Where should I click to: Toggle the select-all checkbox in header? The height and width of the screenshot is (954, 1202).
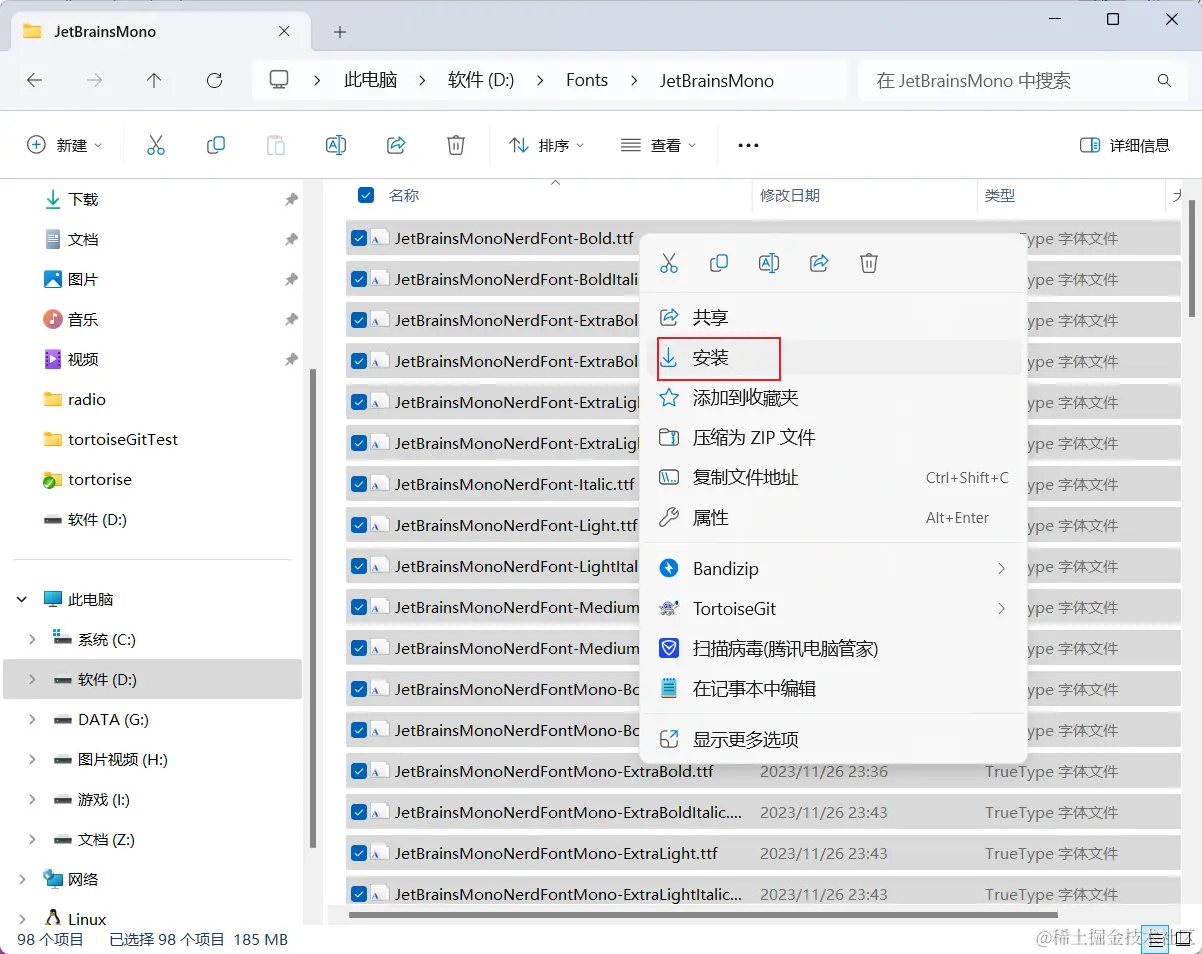tap(366, 195)
